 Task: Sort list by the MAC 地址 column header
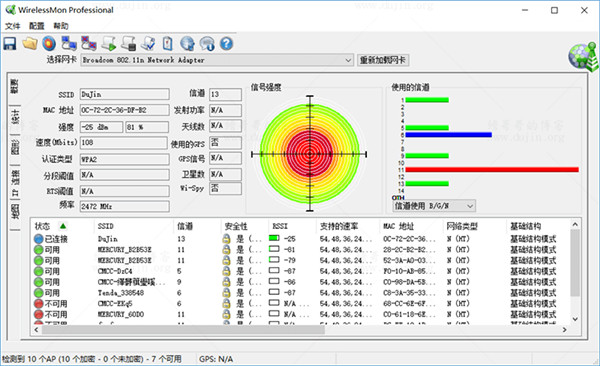pos(411,226)
